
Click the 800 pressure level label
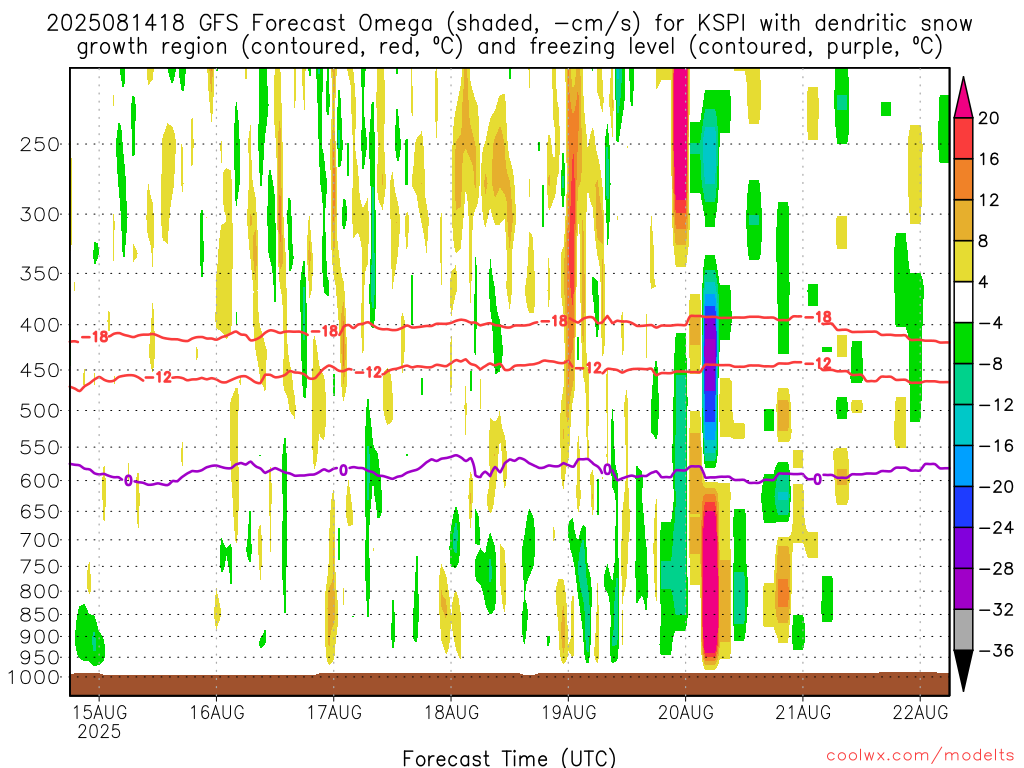click(x=40, y=592)
